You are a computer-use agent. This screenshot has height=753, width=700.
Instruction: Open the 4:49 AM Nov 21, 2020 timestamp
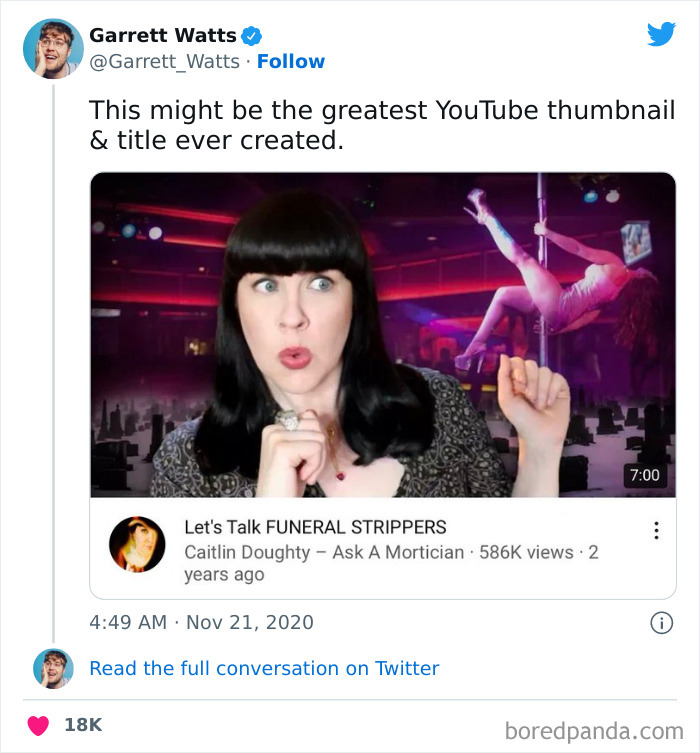click(x=201, y=622)
